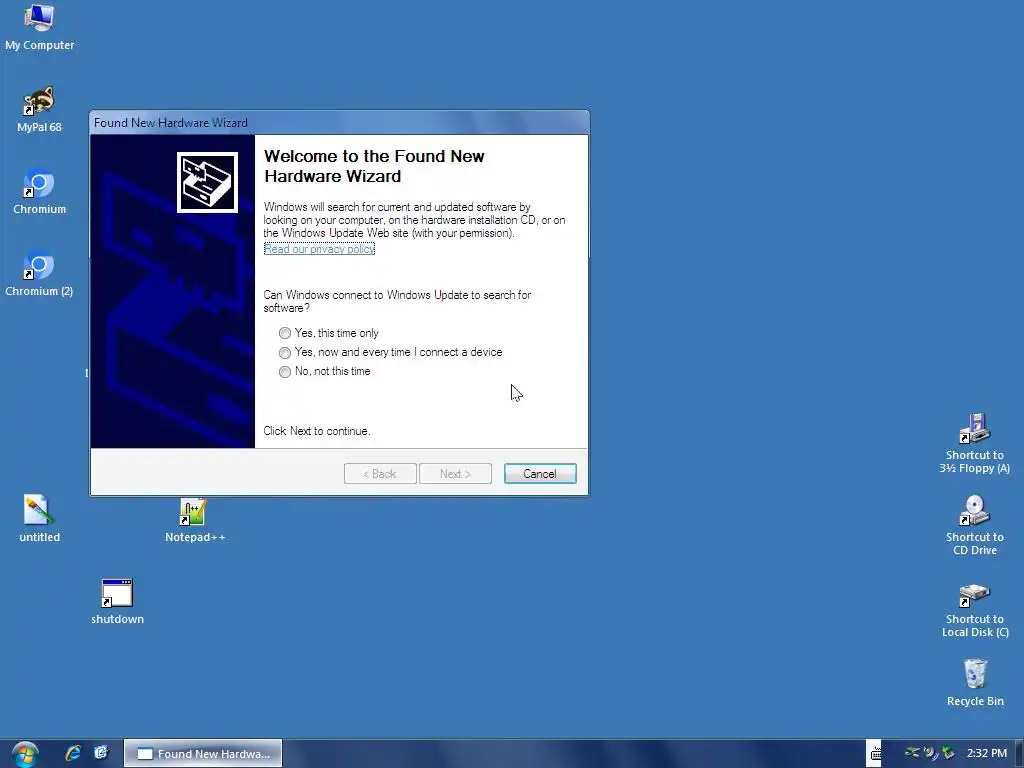Select the My Computer desktop icon

(39, 27)
